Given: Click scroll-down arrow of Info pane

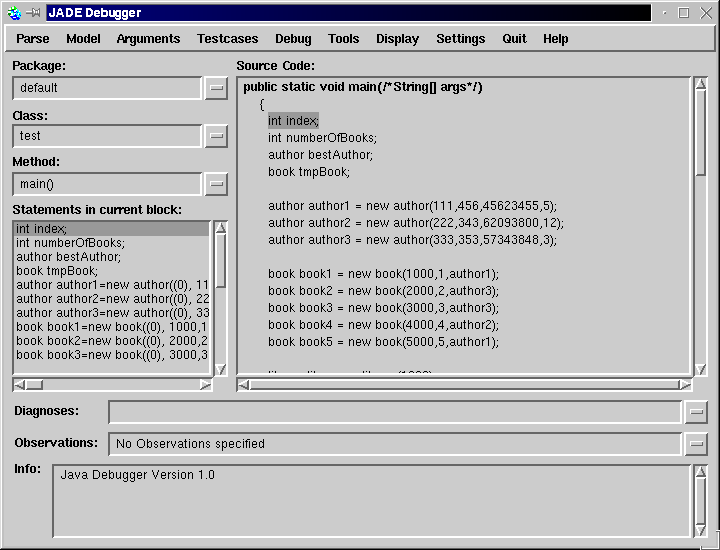Looking at the screenshot, I should pyautogui.click(x=701, y=530).
